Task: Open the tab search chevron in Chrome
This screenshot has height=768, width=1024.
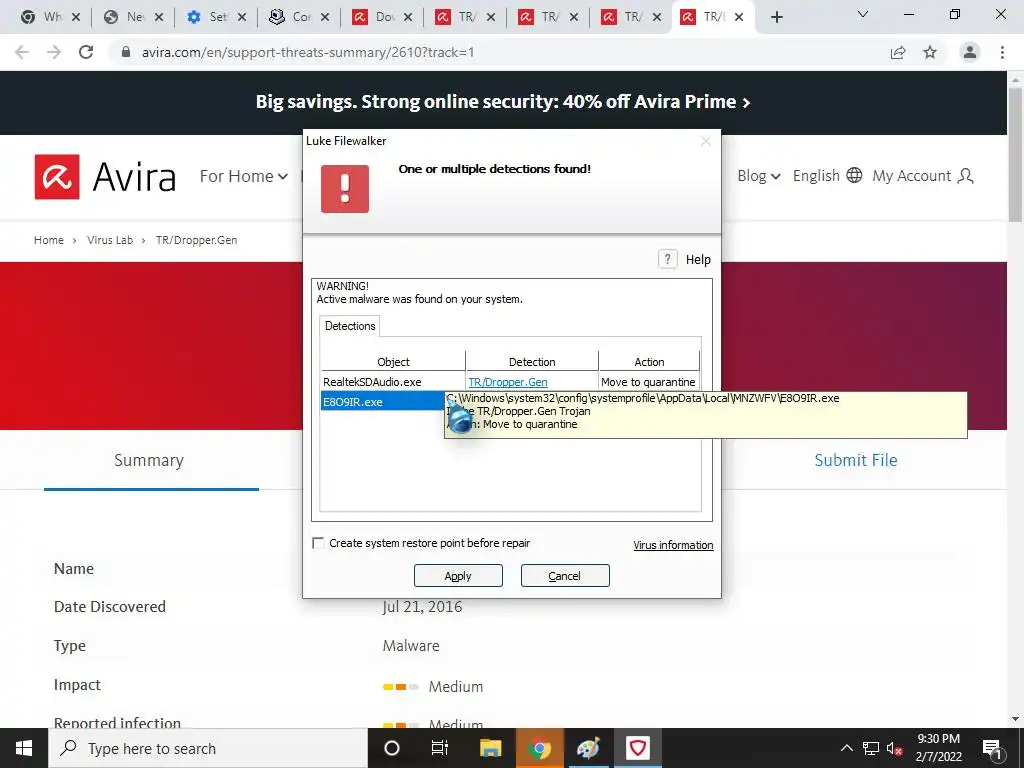Action: tap(863, 14)
